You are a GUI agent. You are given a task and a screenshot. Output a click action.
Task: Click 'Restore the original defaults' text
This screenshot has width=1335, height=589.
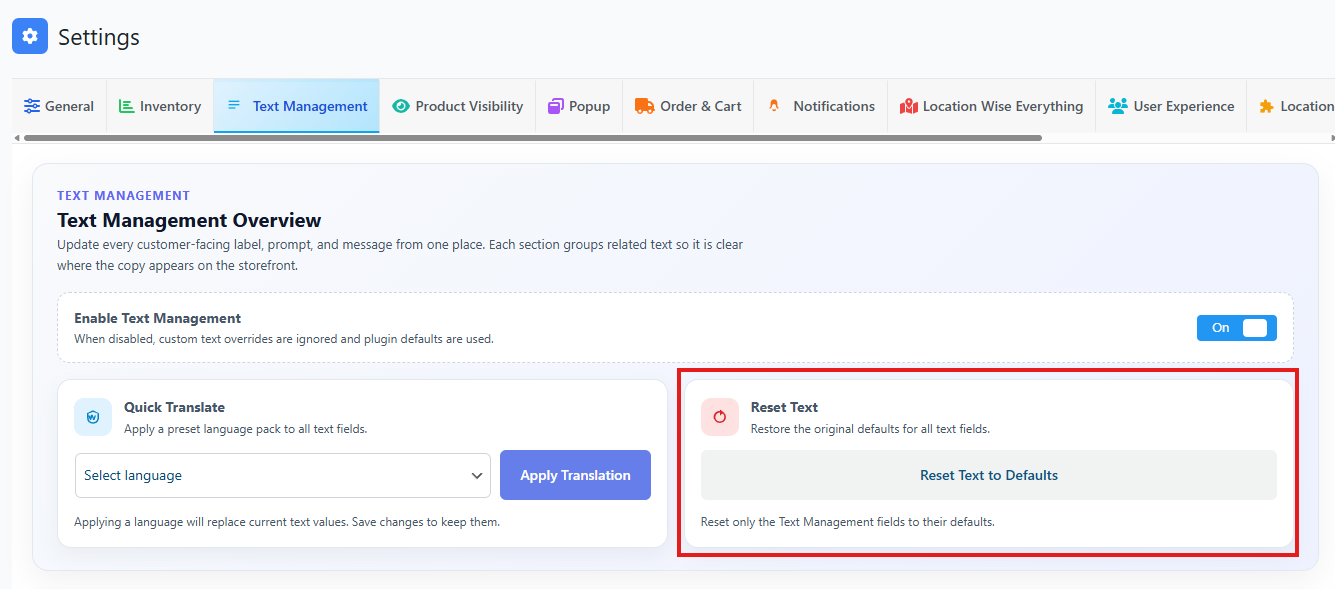click(870, 429)
